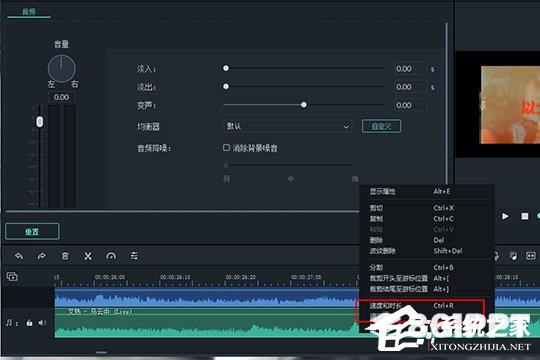The height and width of the screenshot is (360, 540).
Task: Choose 删除 in the context menu
Action: pos(427,240)
